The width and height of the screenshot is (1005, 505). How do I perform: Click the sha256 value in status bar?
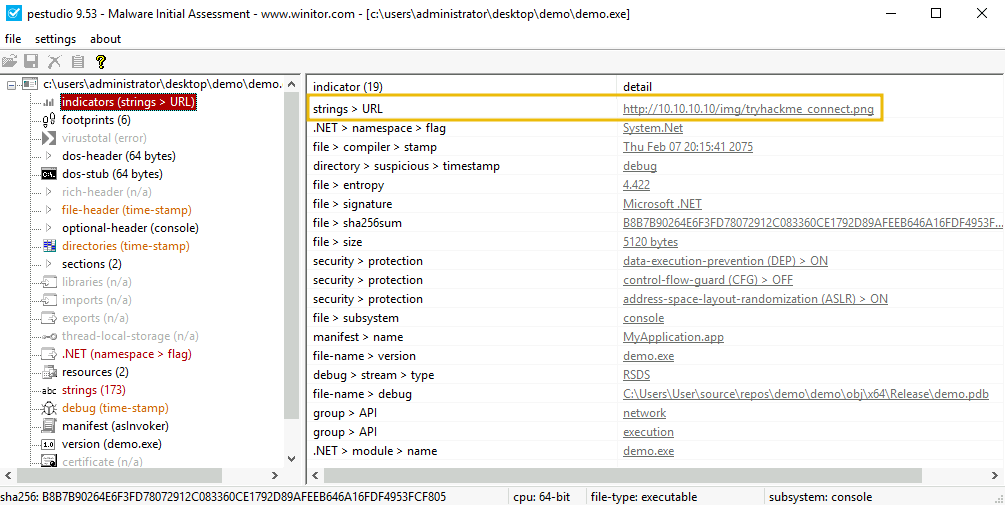(x=242, y=497)
